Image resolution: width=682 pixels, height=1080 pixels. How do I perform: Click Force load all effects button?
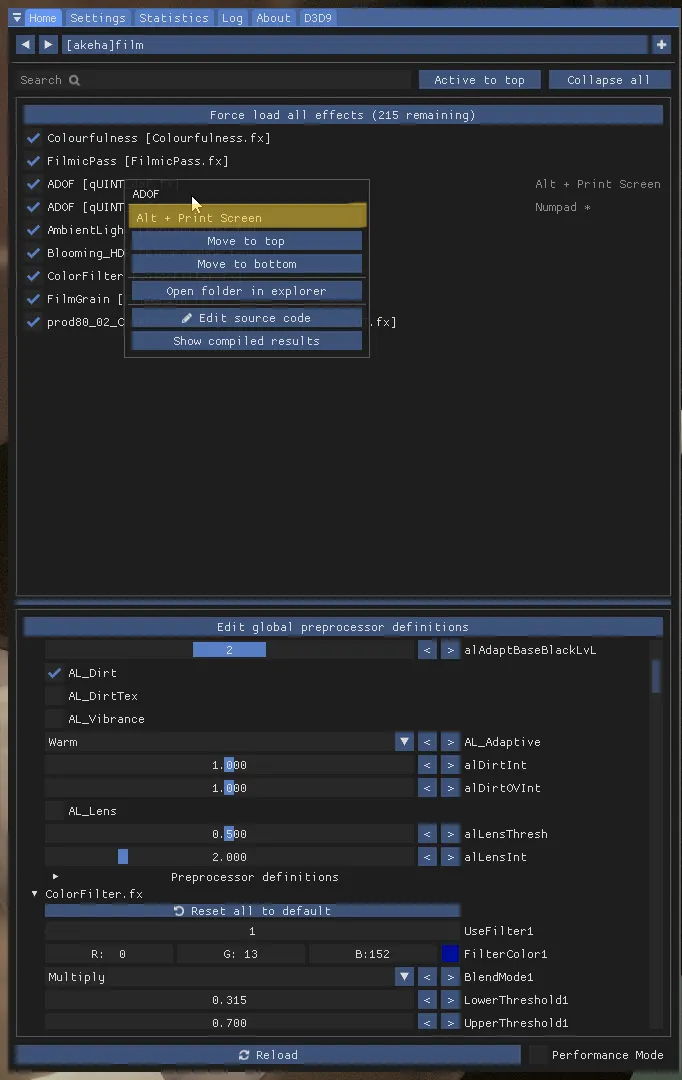tap(343, 115)
